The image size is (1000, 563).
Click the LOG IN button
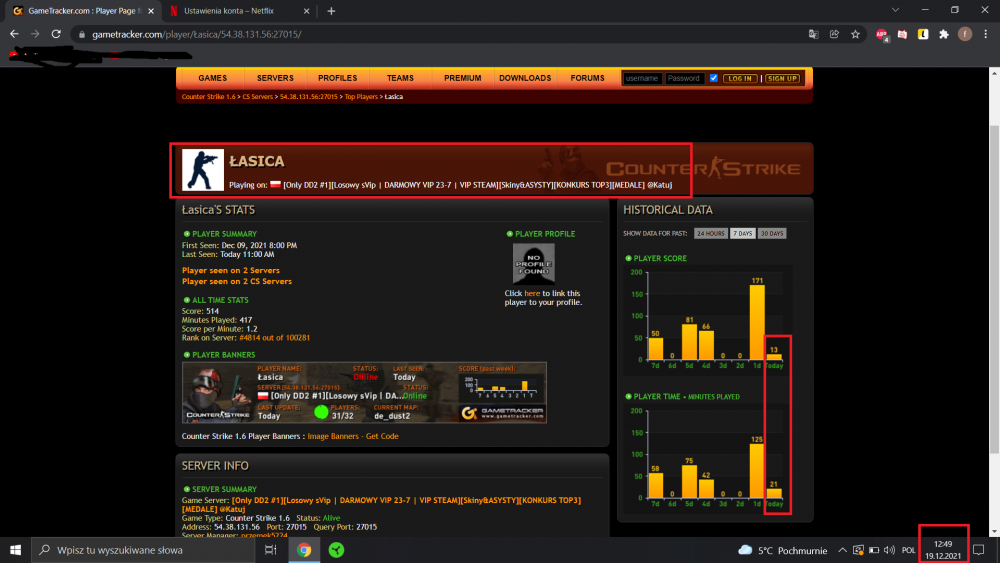coord(740,78)
